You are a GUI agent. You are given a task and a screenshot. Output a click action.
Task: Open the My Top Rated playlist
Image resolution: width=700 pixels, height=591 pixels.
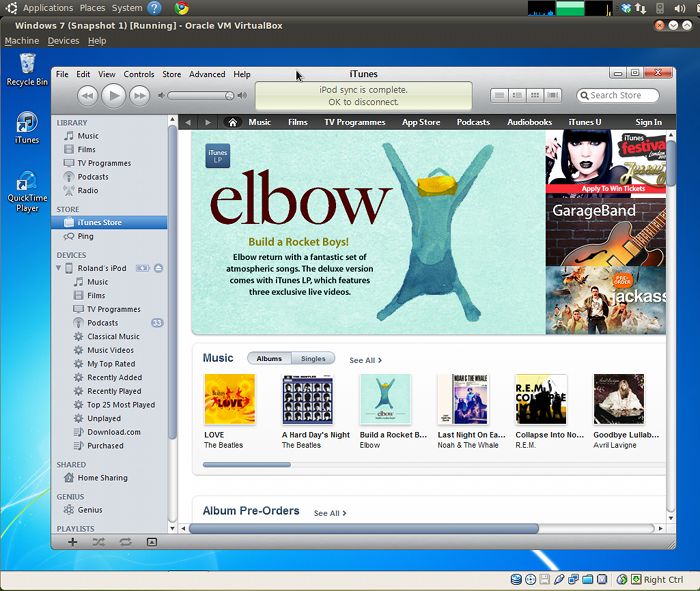(111, 364)
